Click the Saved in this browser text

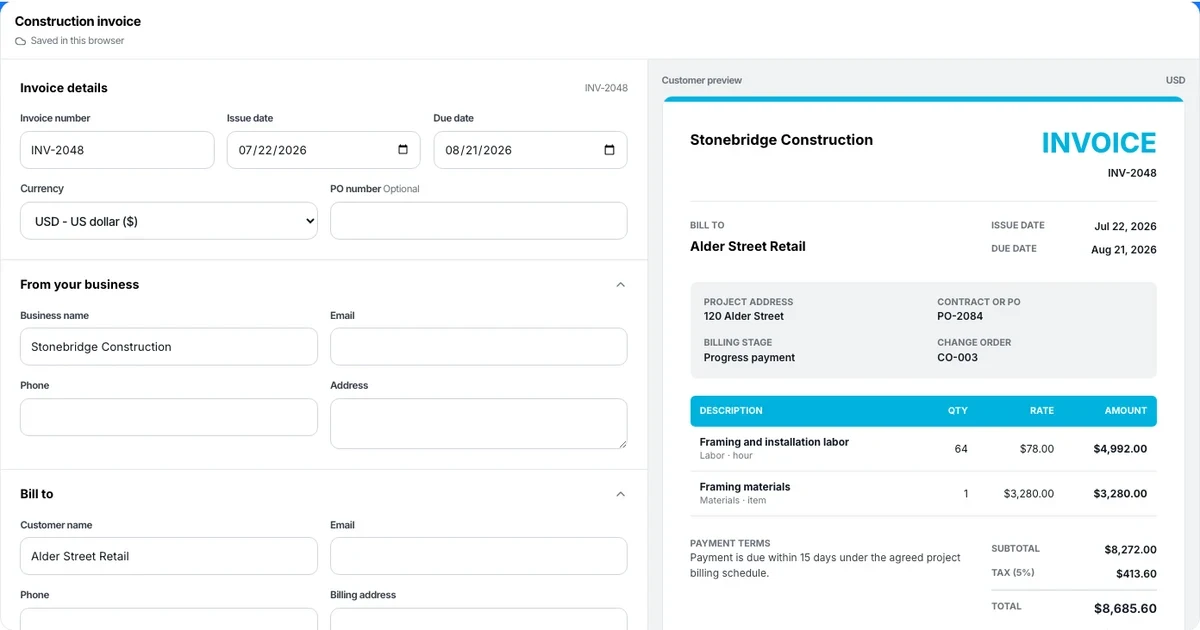(78, 41)
